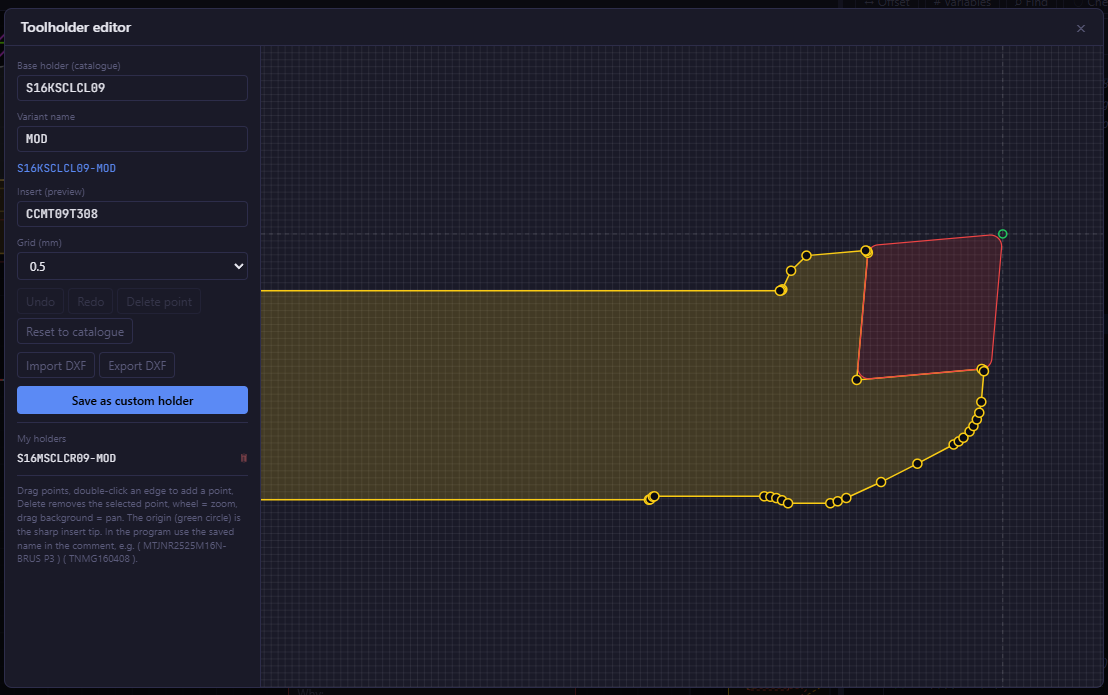
Task: Click the Toolholder editor title
Action: click(76, 28)
